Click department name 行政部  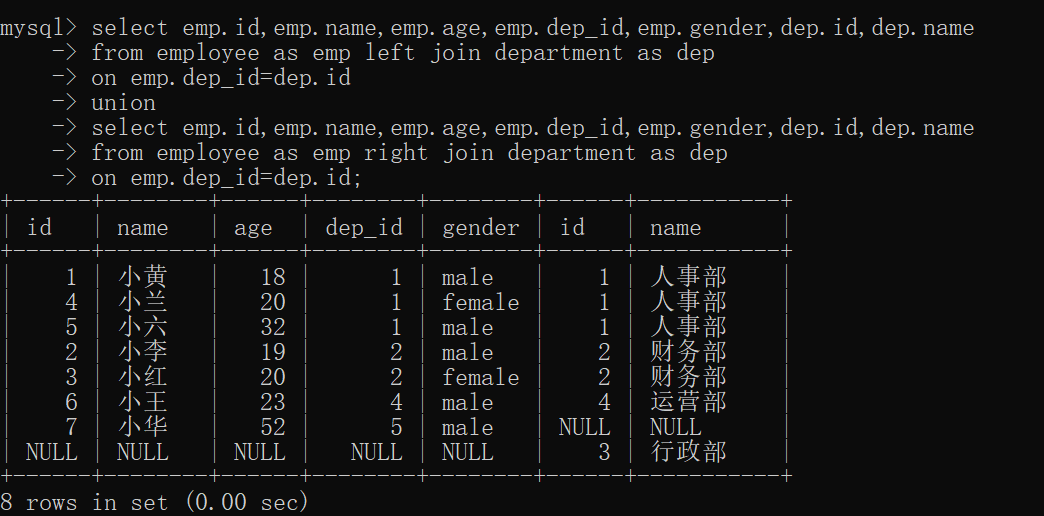pyautogui.click(x=688, y=452)
